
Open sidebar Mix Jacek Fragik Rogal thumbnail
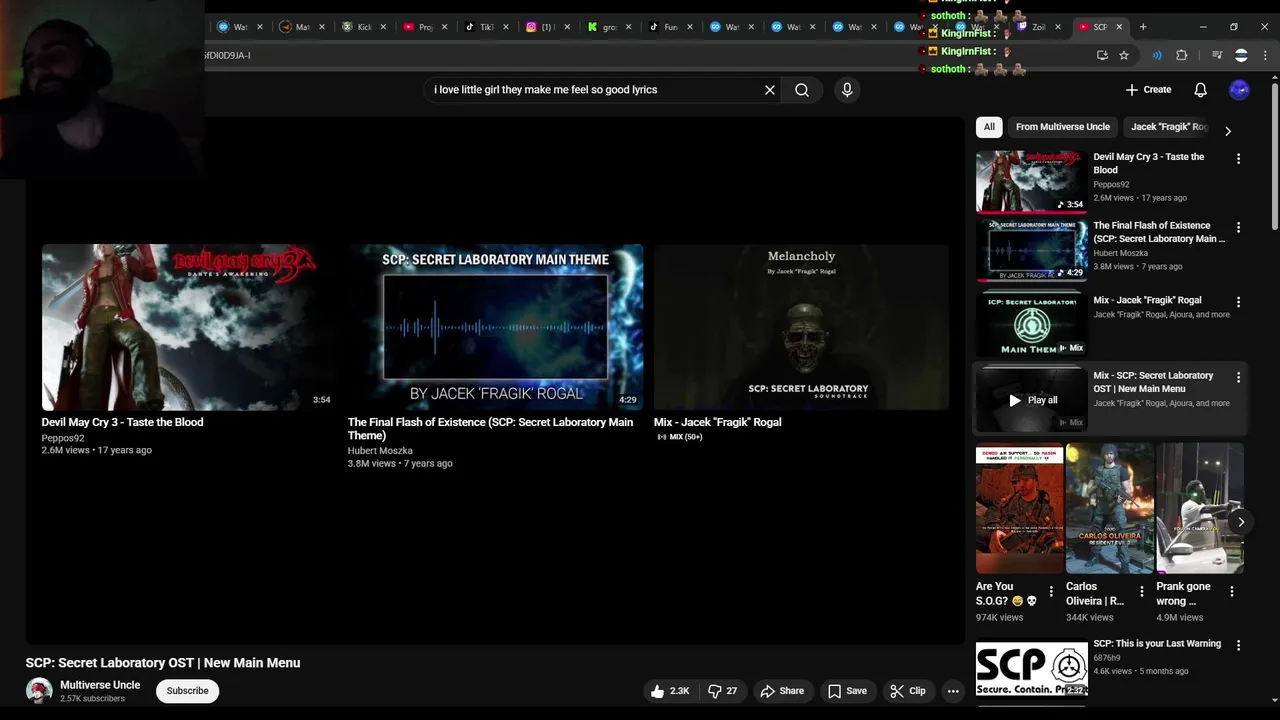tap(1031, 324)
